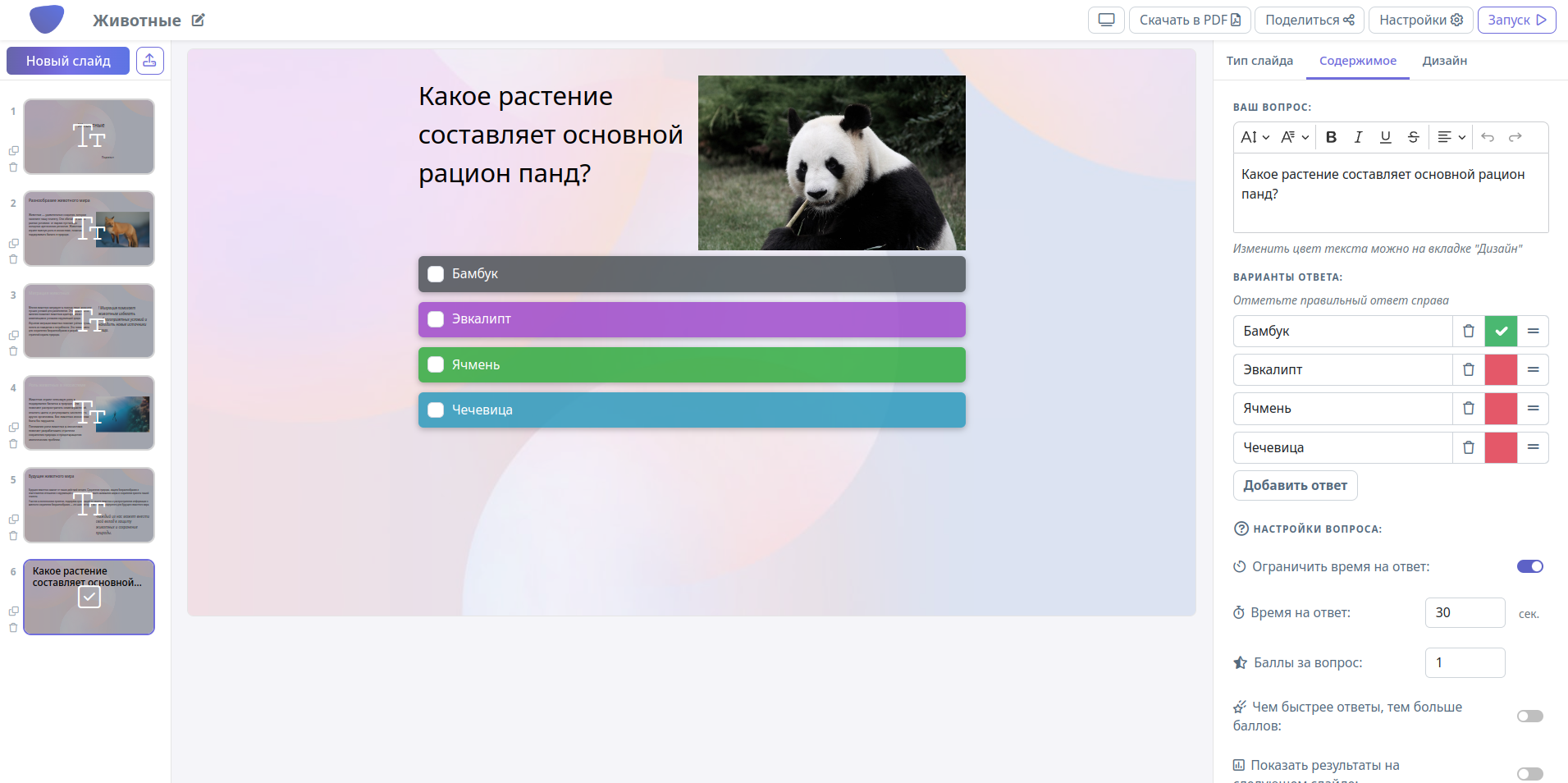
Task: Click the panda image on slide
Action: click(x=831, y=163)
